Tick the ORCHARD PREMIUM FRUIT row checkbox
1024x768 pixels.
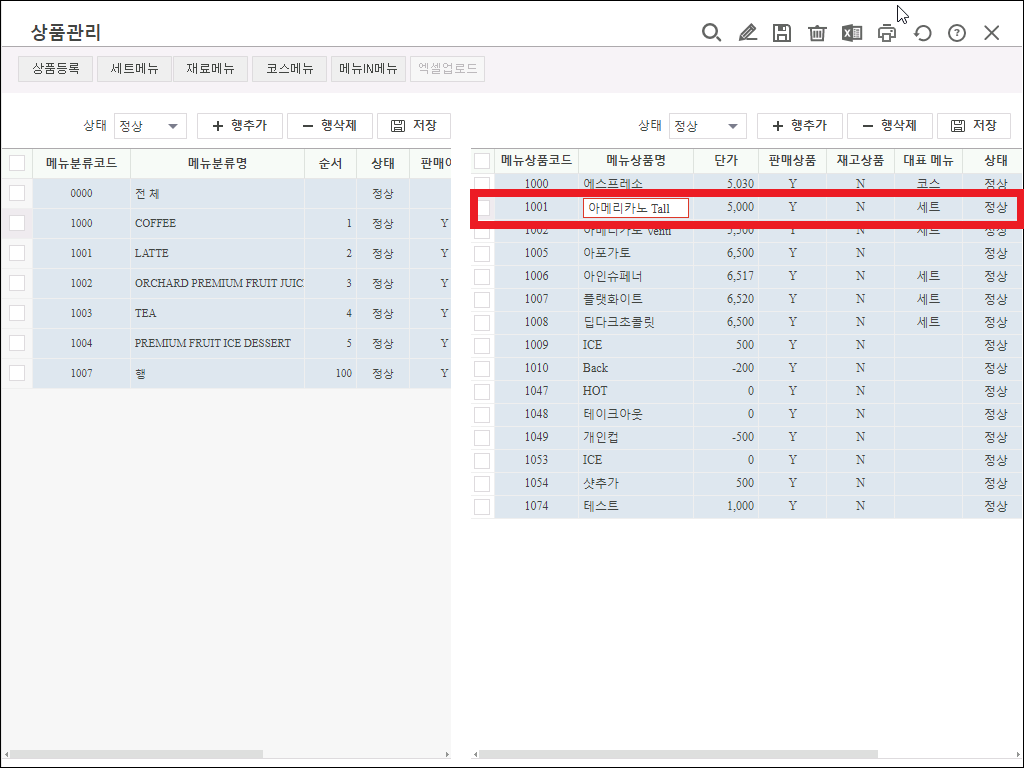click(17, 283)
